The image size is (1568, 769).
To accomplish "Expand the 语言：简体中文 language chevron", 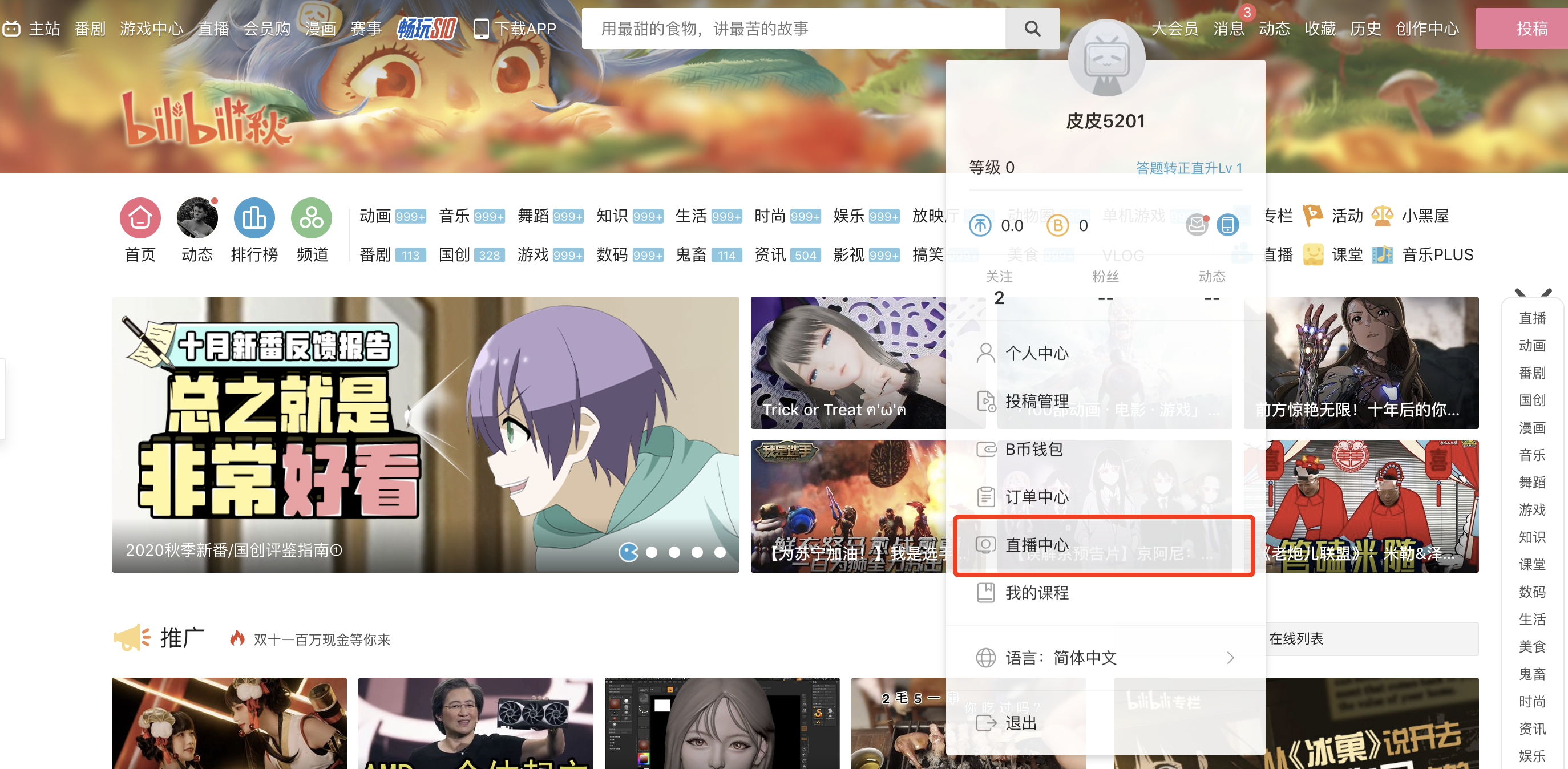I will tap(1230, 658).
